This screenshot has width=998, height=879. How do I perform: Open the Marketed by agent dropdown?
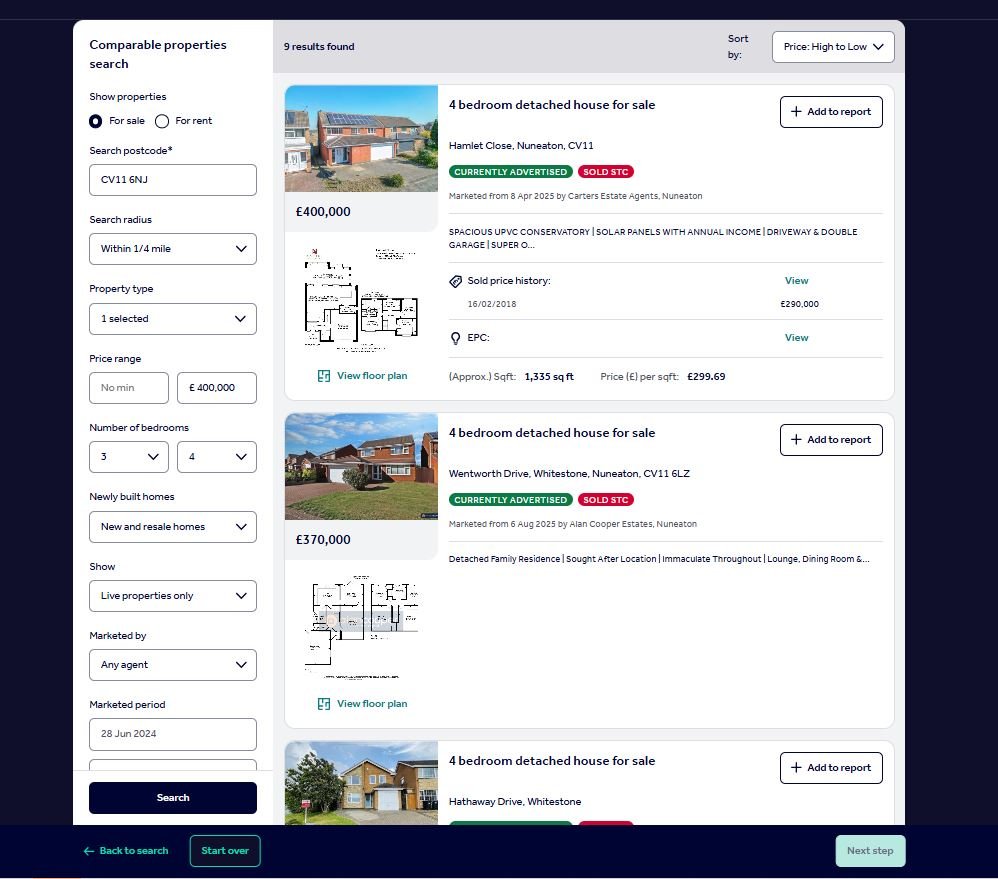[172, 665]
